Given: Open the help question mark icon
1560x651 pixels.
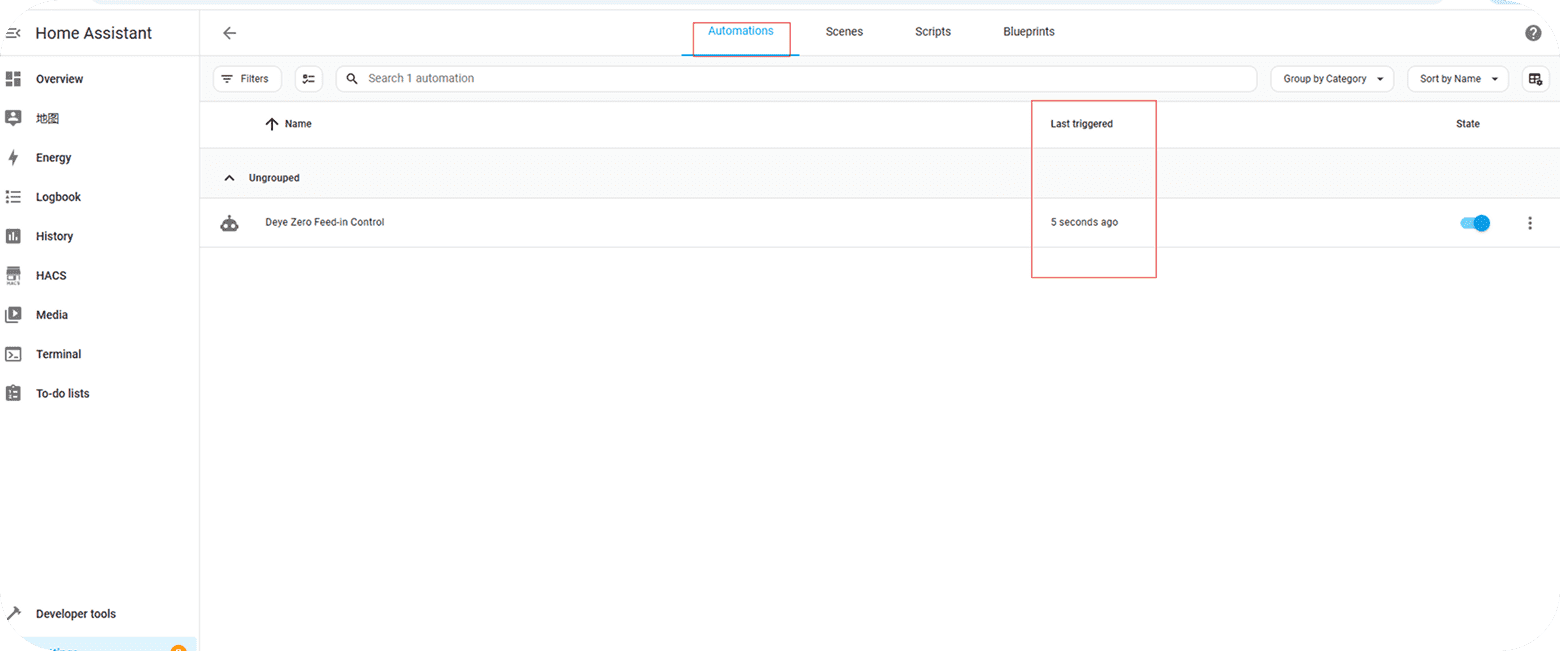Looking at the screenshot, I should coord(1532,33).
